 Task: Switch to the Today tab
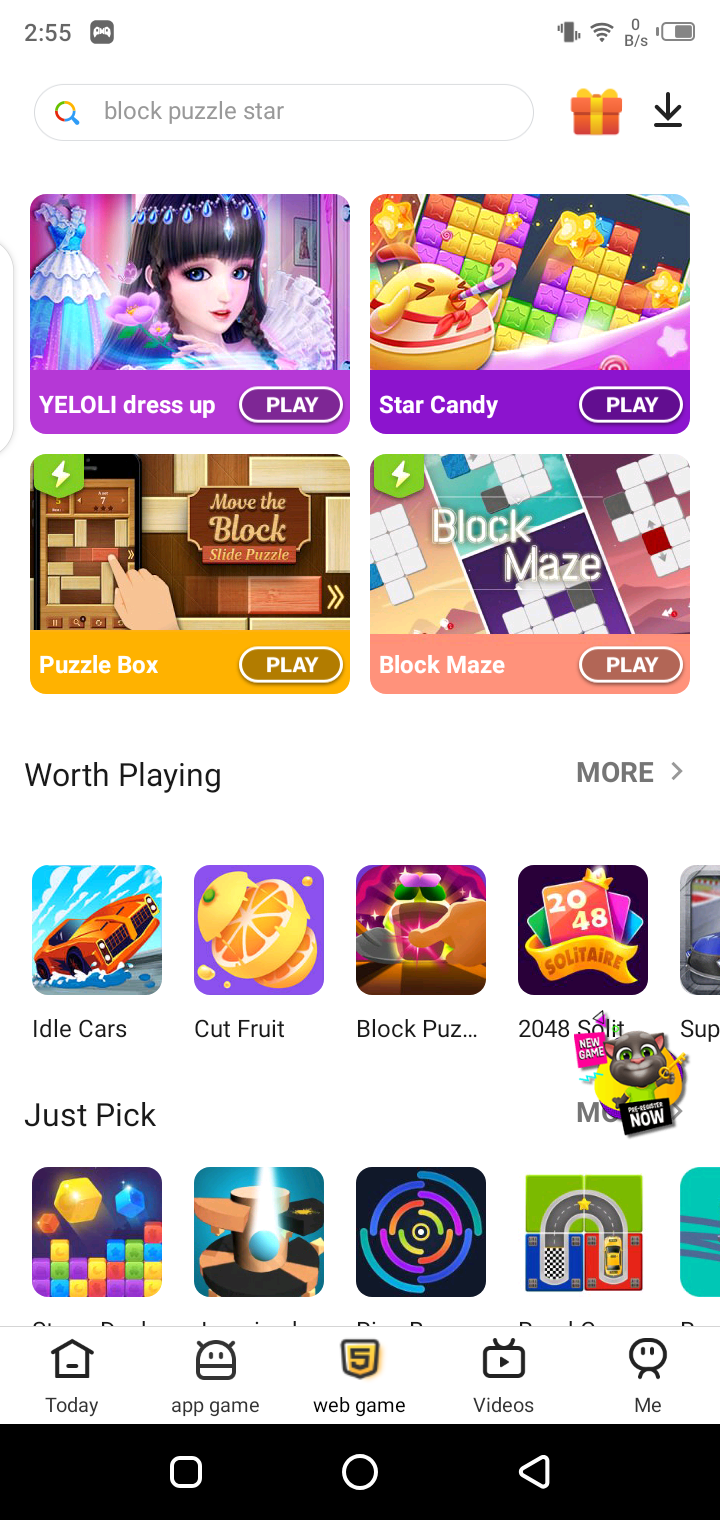tap(72, 1377)
